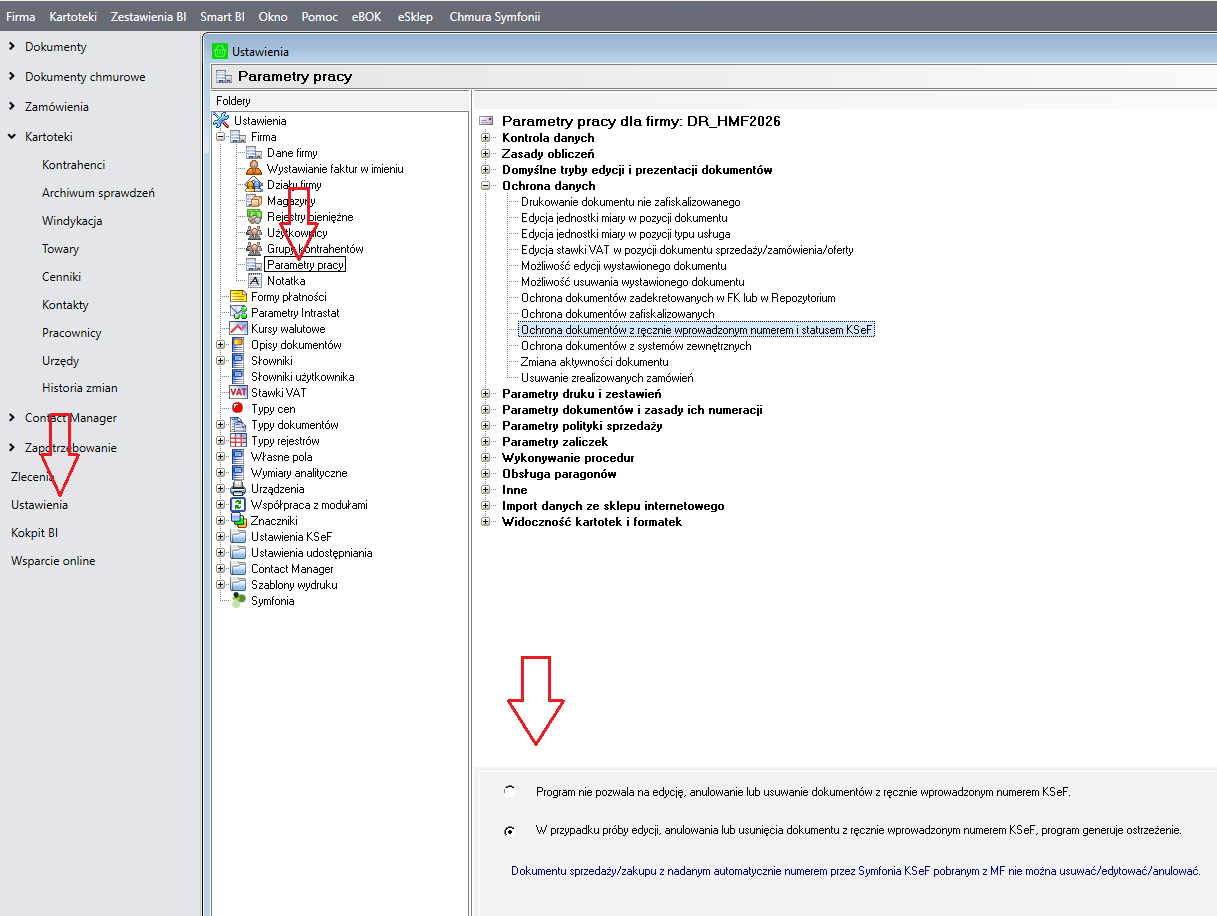The width and height of the screenshot is (1217, 916).
Task: Open the Chmura Symfonii menu
Action: [494, 17]
